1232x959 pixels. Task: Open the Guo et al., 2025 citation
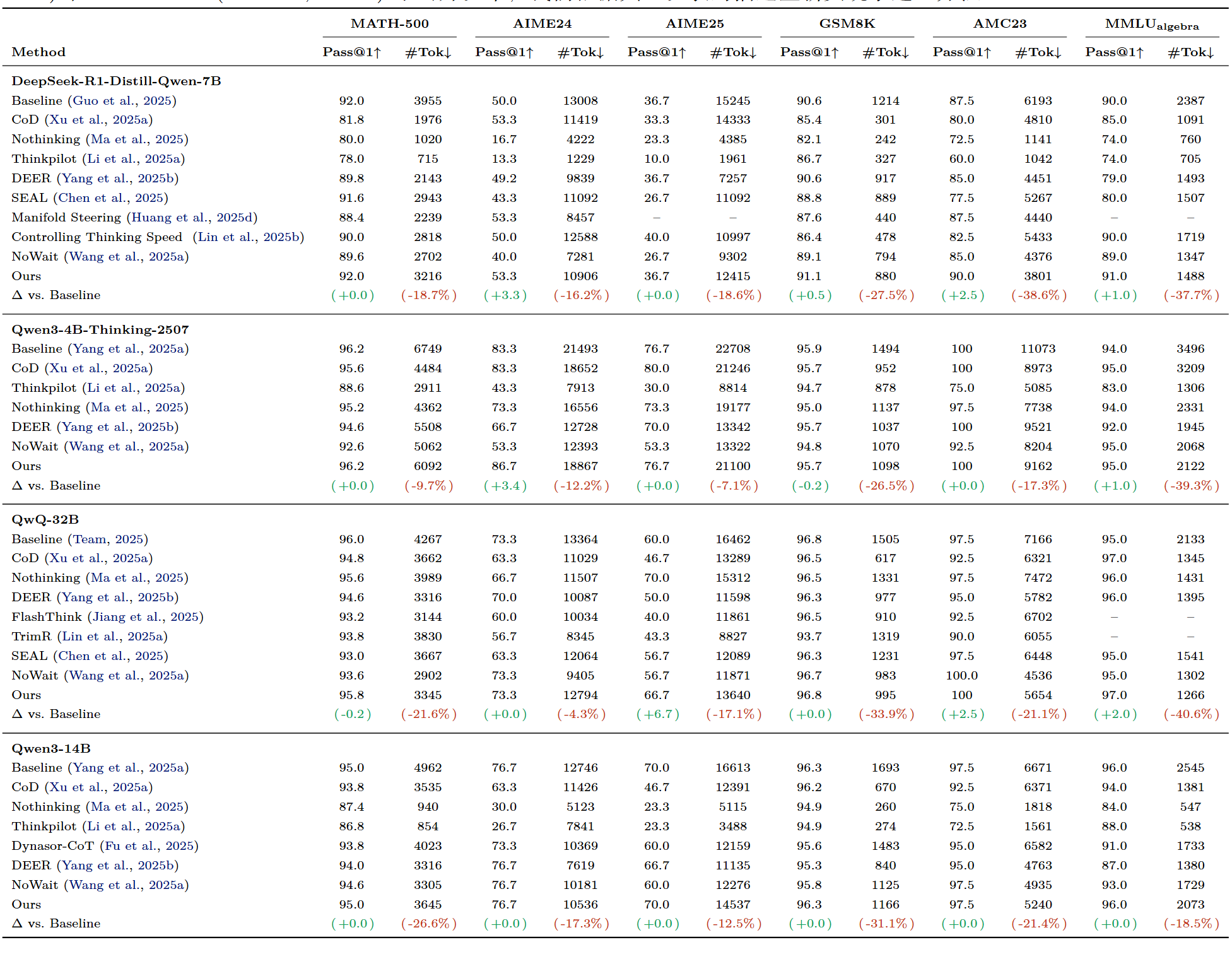[x=122, y=100]
